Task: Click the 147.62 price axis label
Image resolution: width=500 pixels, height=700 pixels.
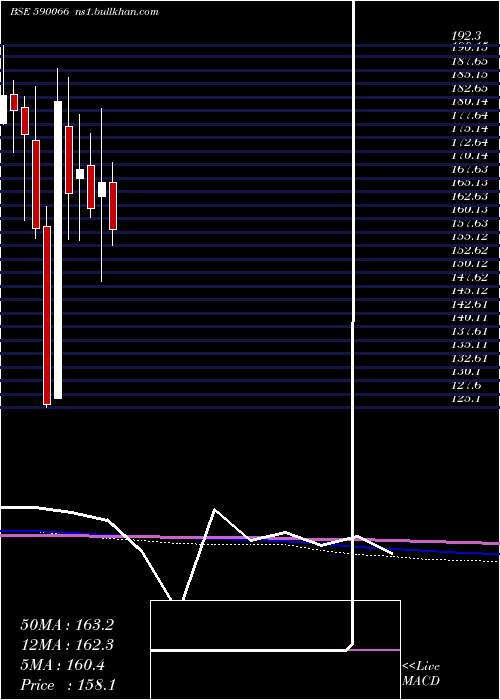Action: (x=469, y=277)
